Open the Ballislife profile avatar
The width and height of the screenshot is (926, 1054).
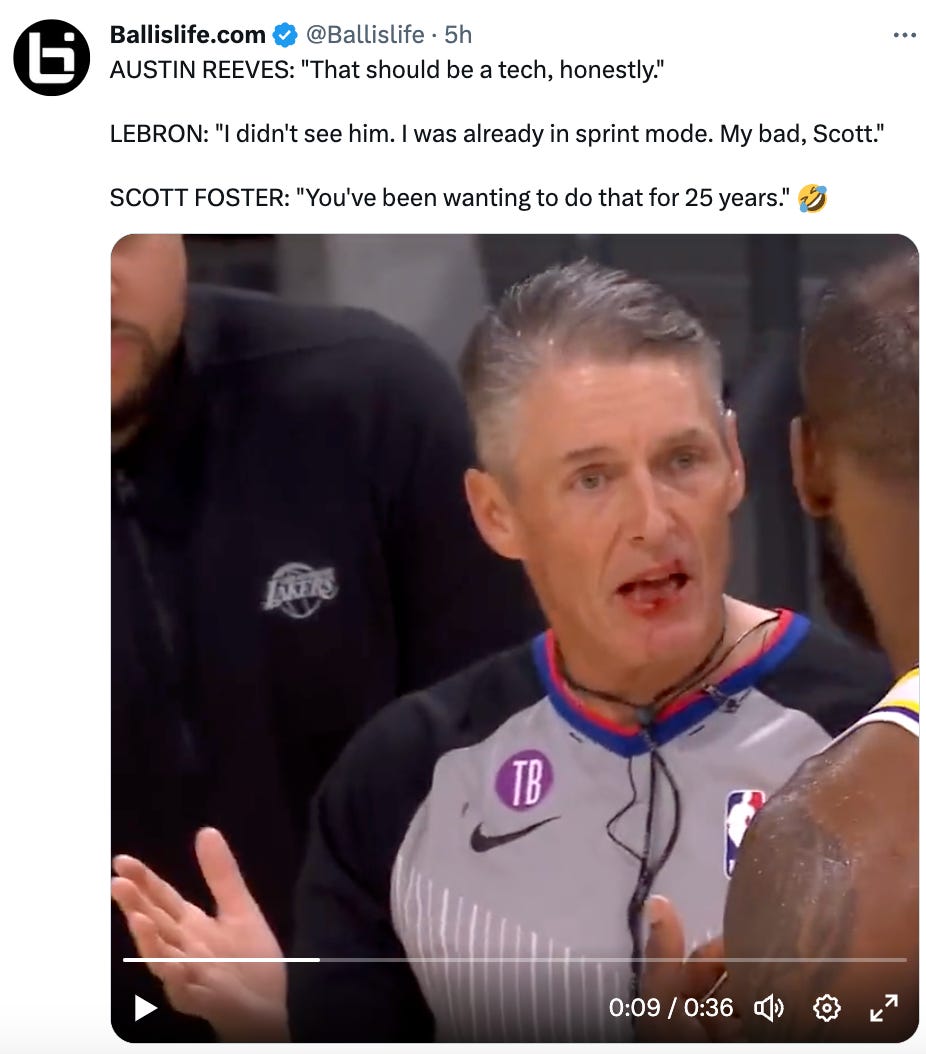click(x=52, y=57)
